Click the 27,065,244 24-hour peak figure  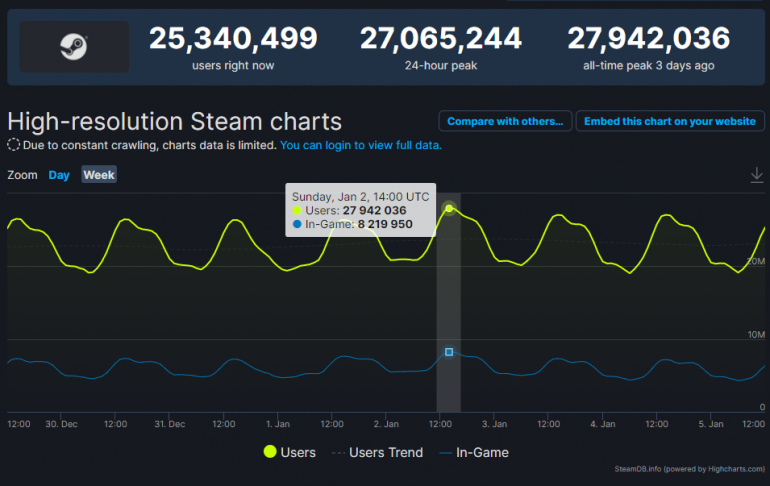(x=441, y=39)
